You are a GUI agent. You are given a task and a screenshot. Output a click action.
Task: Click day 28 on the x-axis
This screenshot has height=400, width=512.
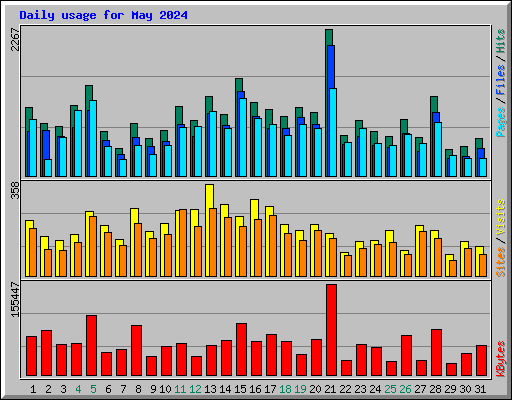coord(435,389)
